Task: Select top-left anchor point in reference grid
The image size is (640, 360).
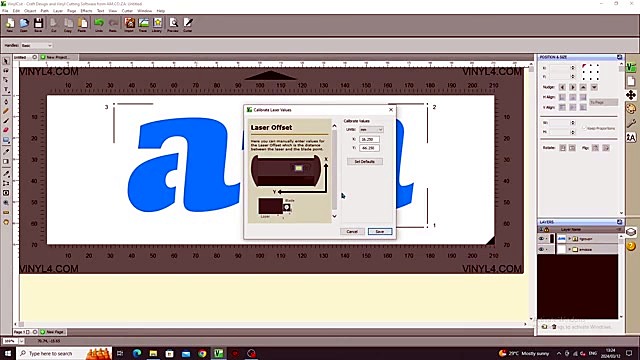Action: (584, 66)
